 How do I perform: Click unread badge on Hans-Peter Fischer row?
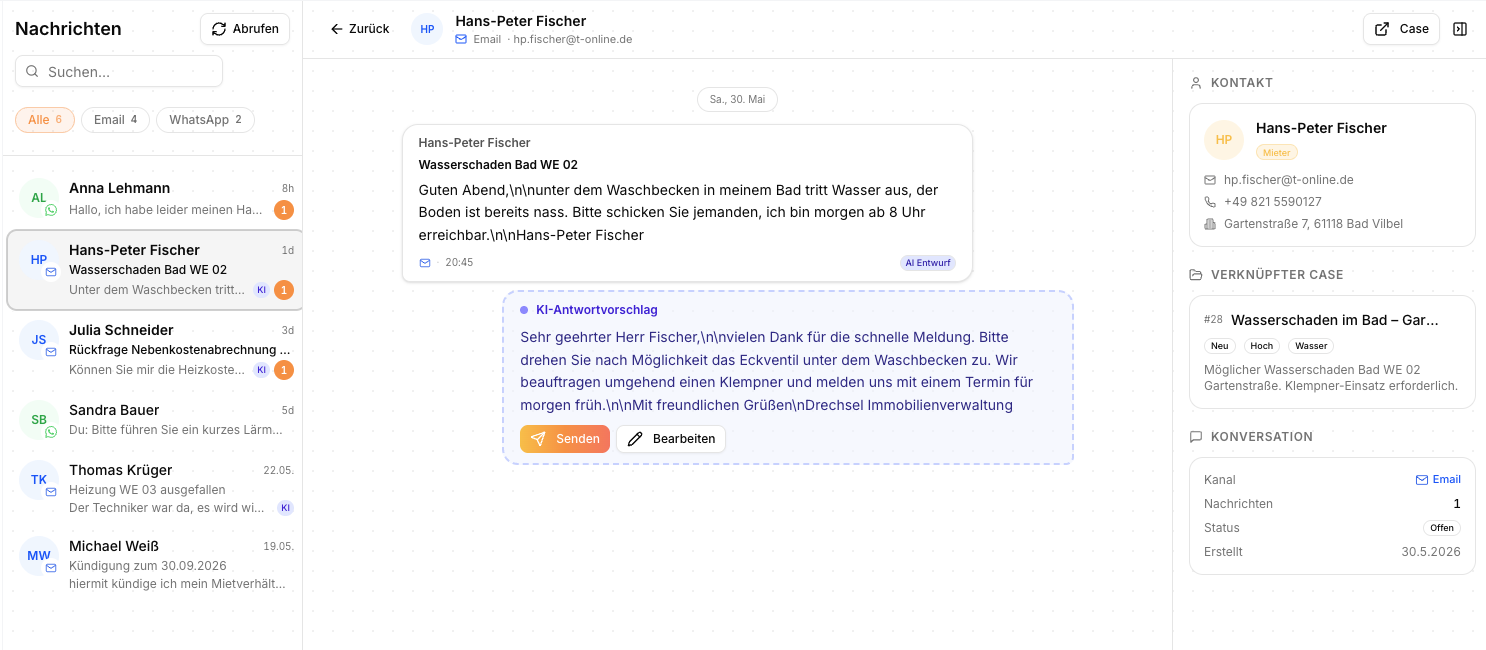click(284, 290)
